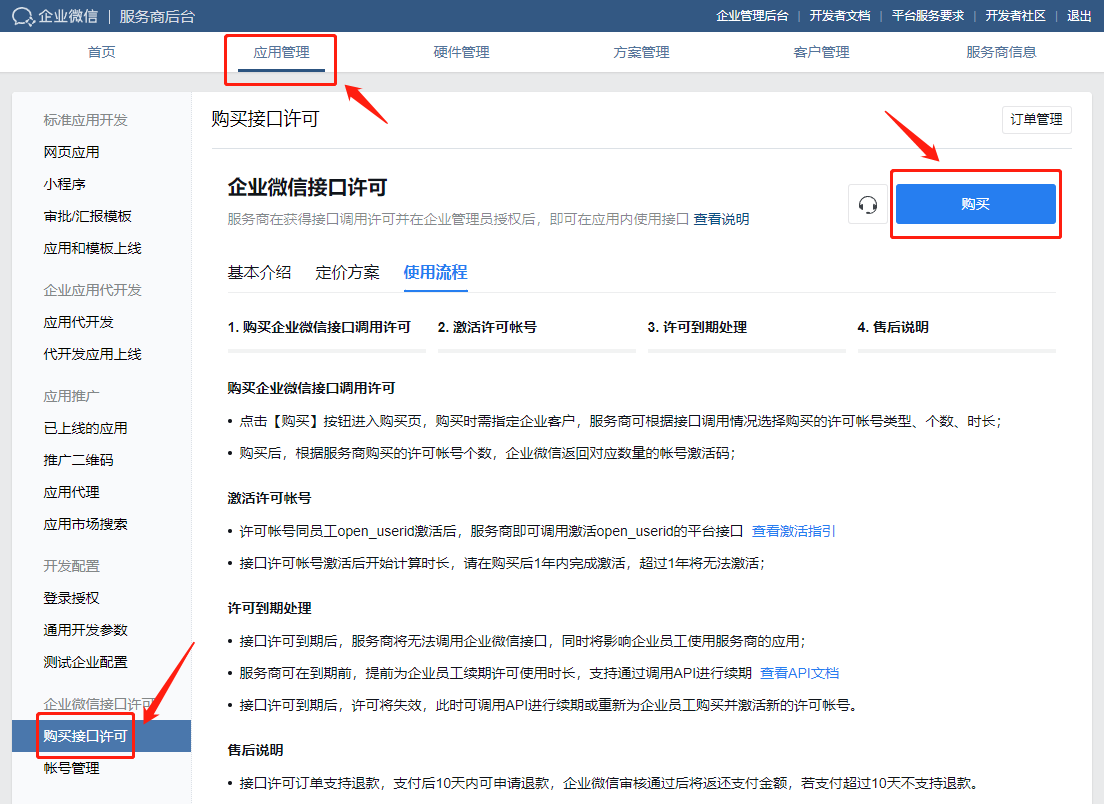
Task: Open 订单管理 order management
Action: point(1036,120)
